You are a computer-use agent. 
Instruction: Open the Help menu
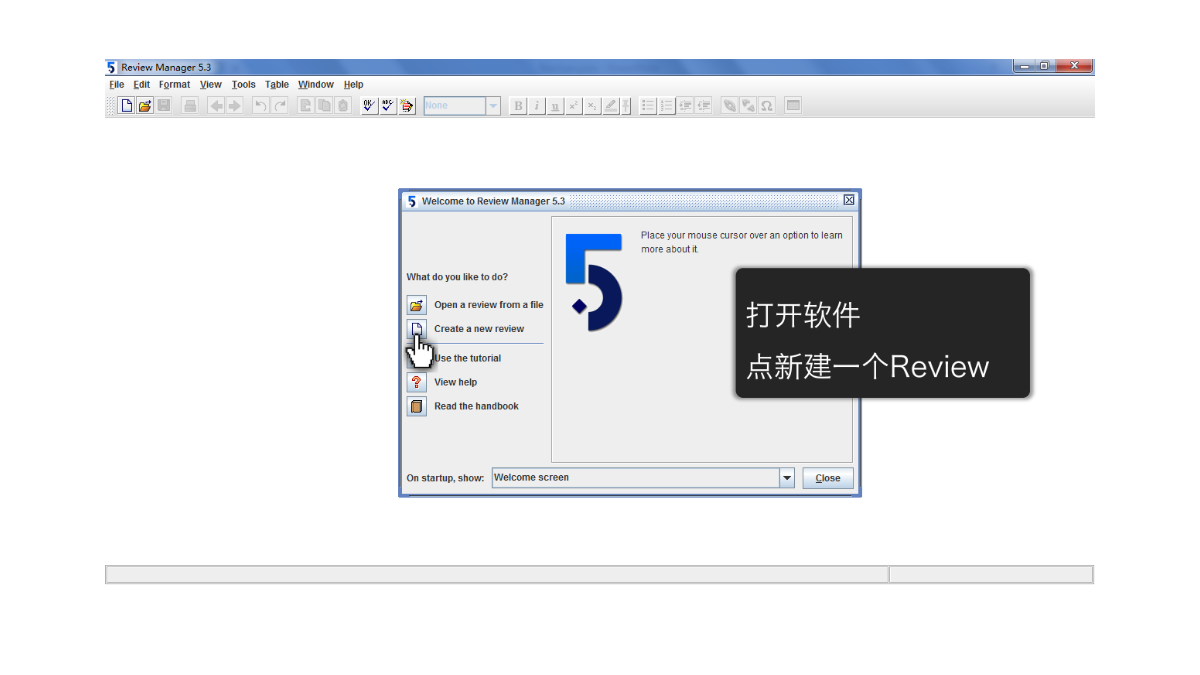[x=354, y=85]
